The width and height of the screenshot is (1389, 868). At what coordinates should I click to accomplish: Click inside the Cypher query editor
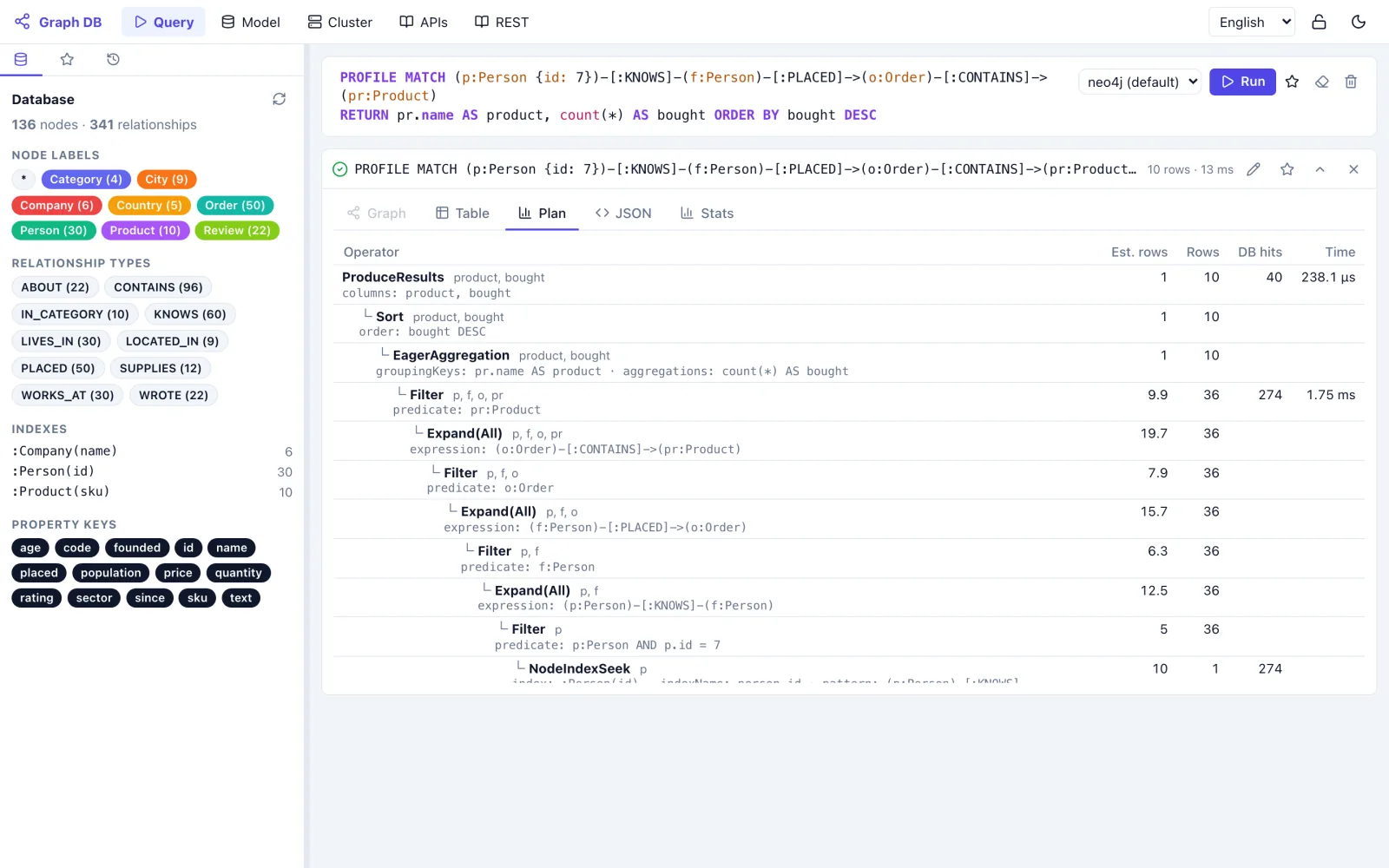[x=699, y=95]
